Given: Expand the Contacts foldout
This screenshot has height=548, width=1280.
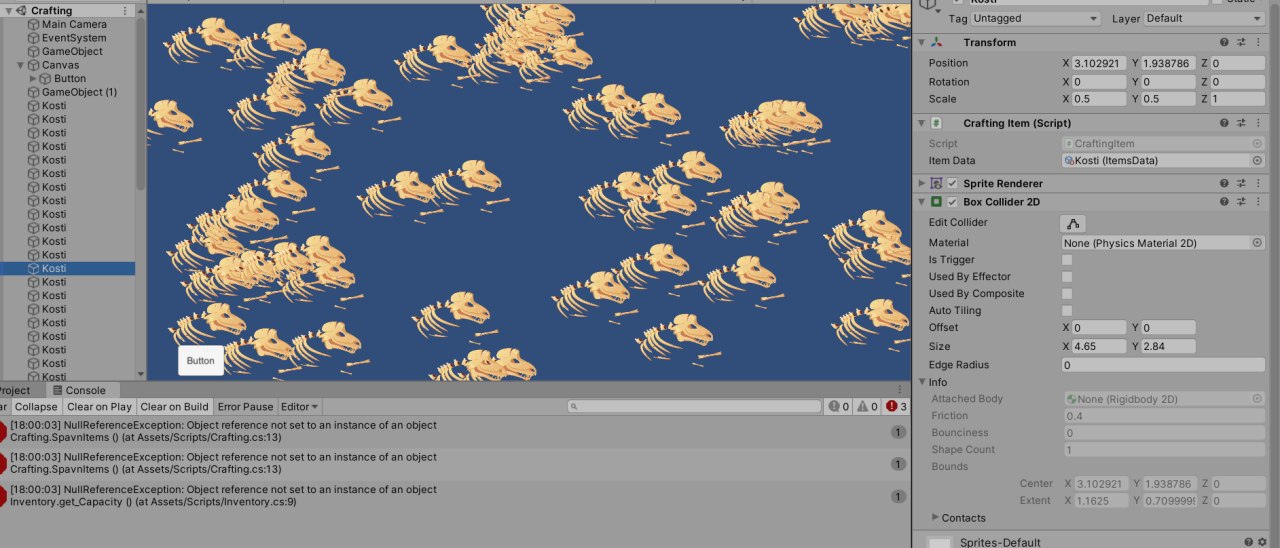Looking at the screenshot, I should click(x=935, y=518).
